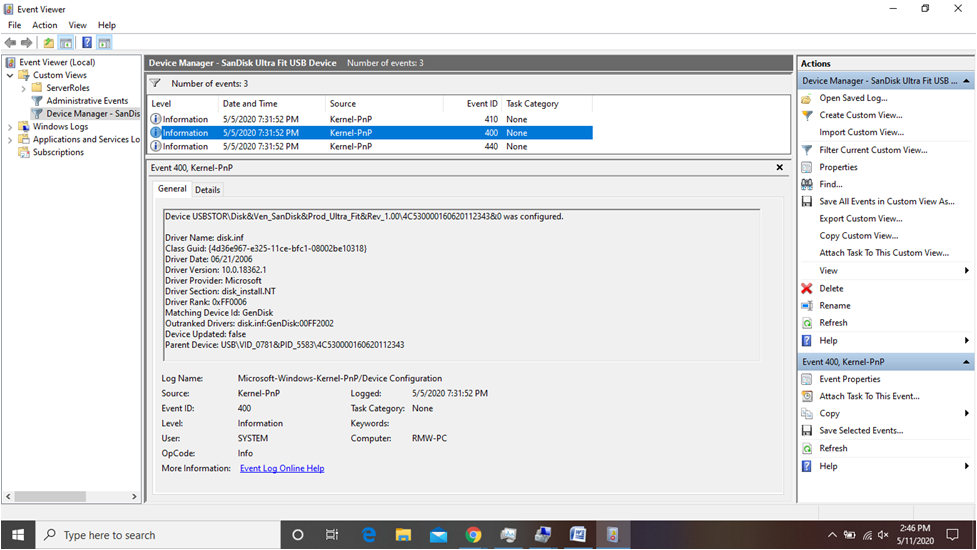Click the Rename icon in the Actions pane
Viewport: 977px width, 550px height.
click(807, 306)
